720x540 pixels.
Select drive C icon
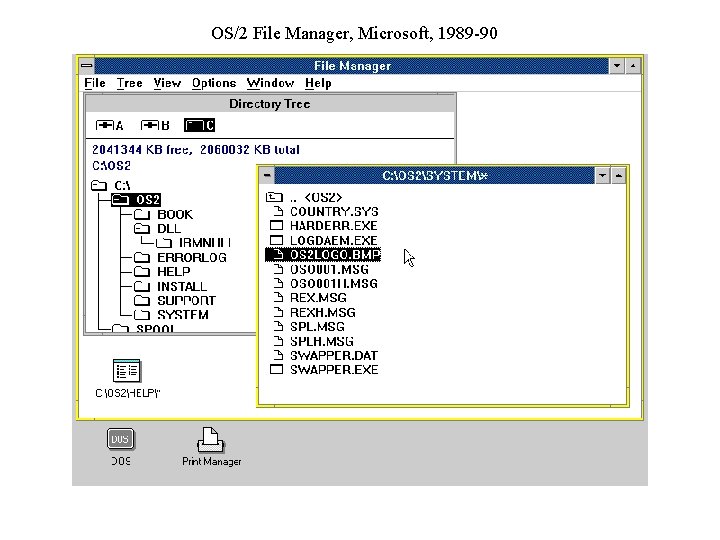pyautogui.click(x=199, y=125)
